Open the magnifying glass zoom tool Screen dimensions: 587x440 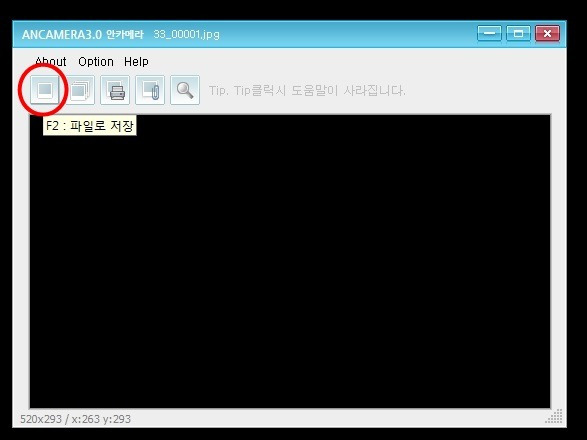point(185,90)
